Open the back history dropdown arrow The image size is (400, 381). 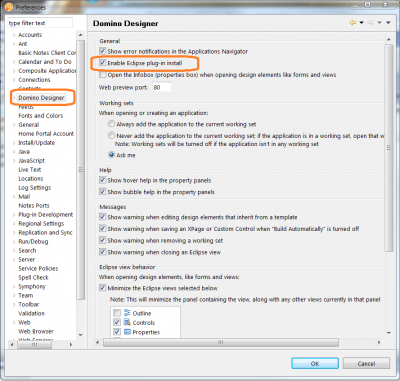(361, 23)
